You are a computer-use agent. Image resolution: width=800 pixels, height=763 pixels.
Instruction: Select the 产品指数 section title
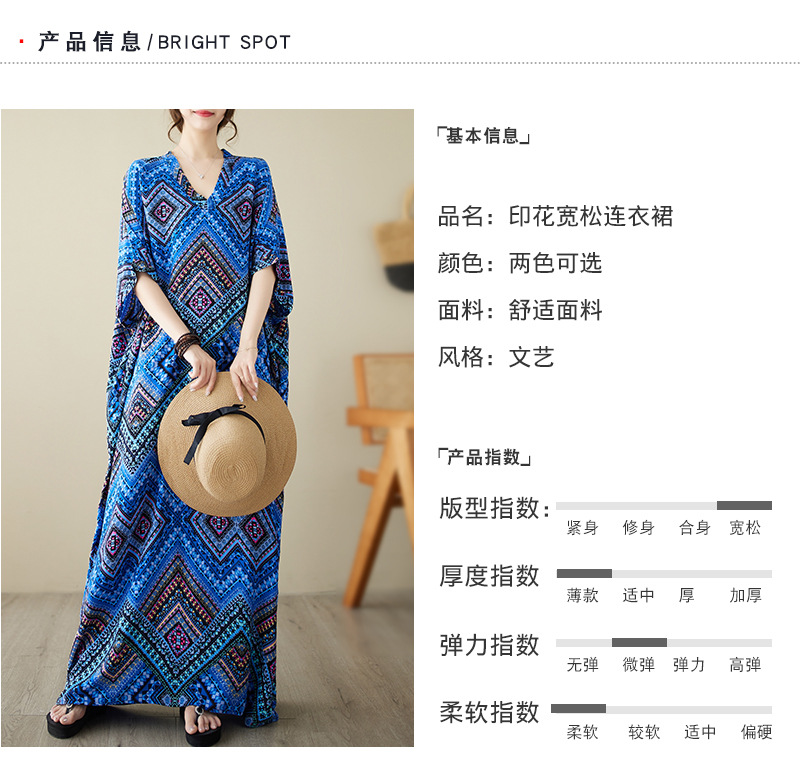coord(484,457)
